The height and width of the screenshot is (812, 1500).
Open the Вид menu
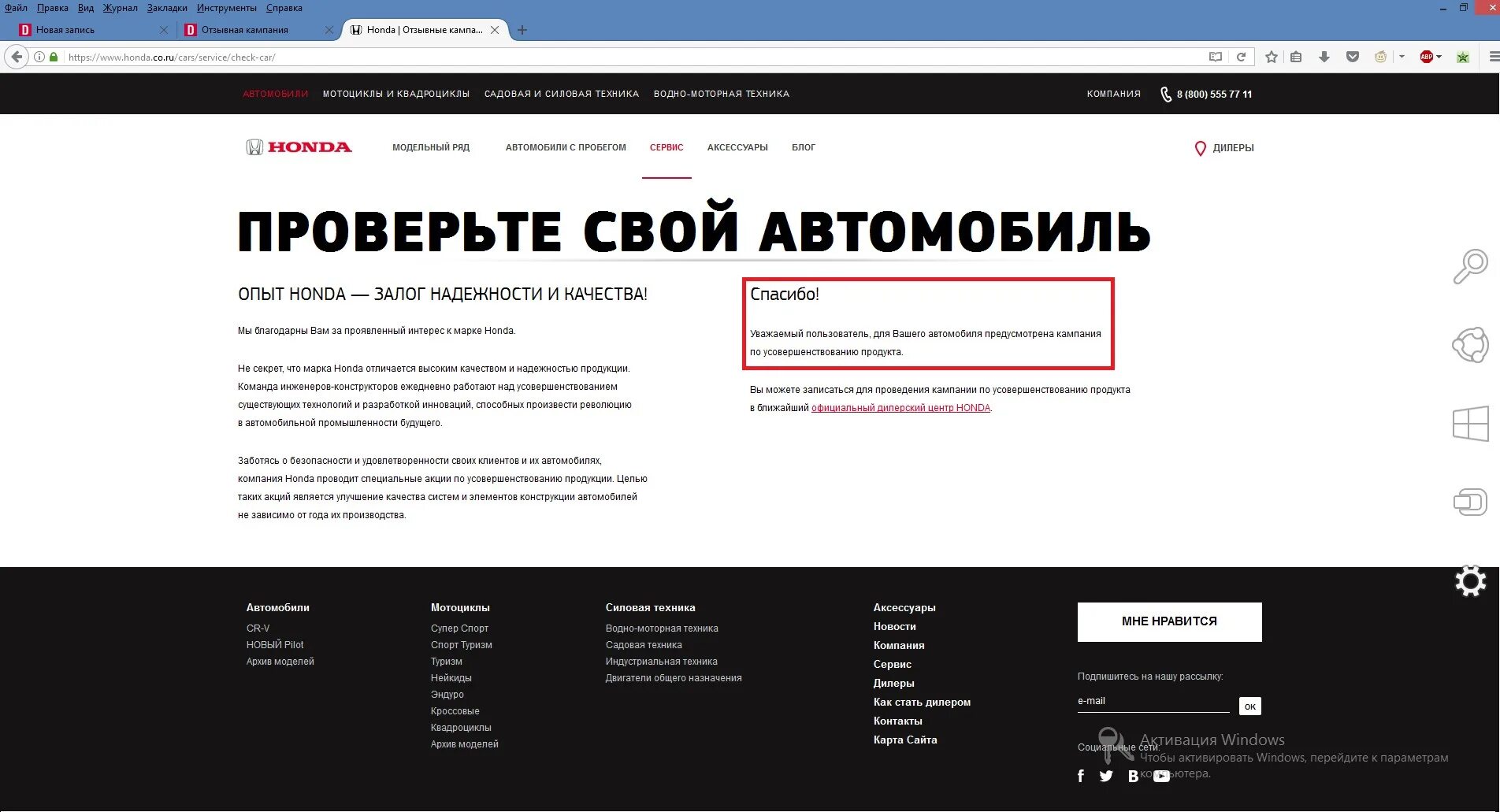[x=86, y=8]
